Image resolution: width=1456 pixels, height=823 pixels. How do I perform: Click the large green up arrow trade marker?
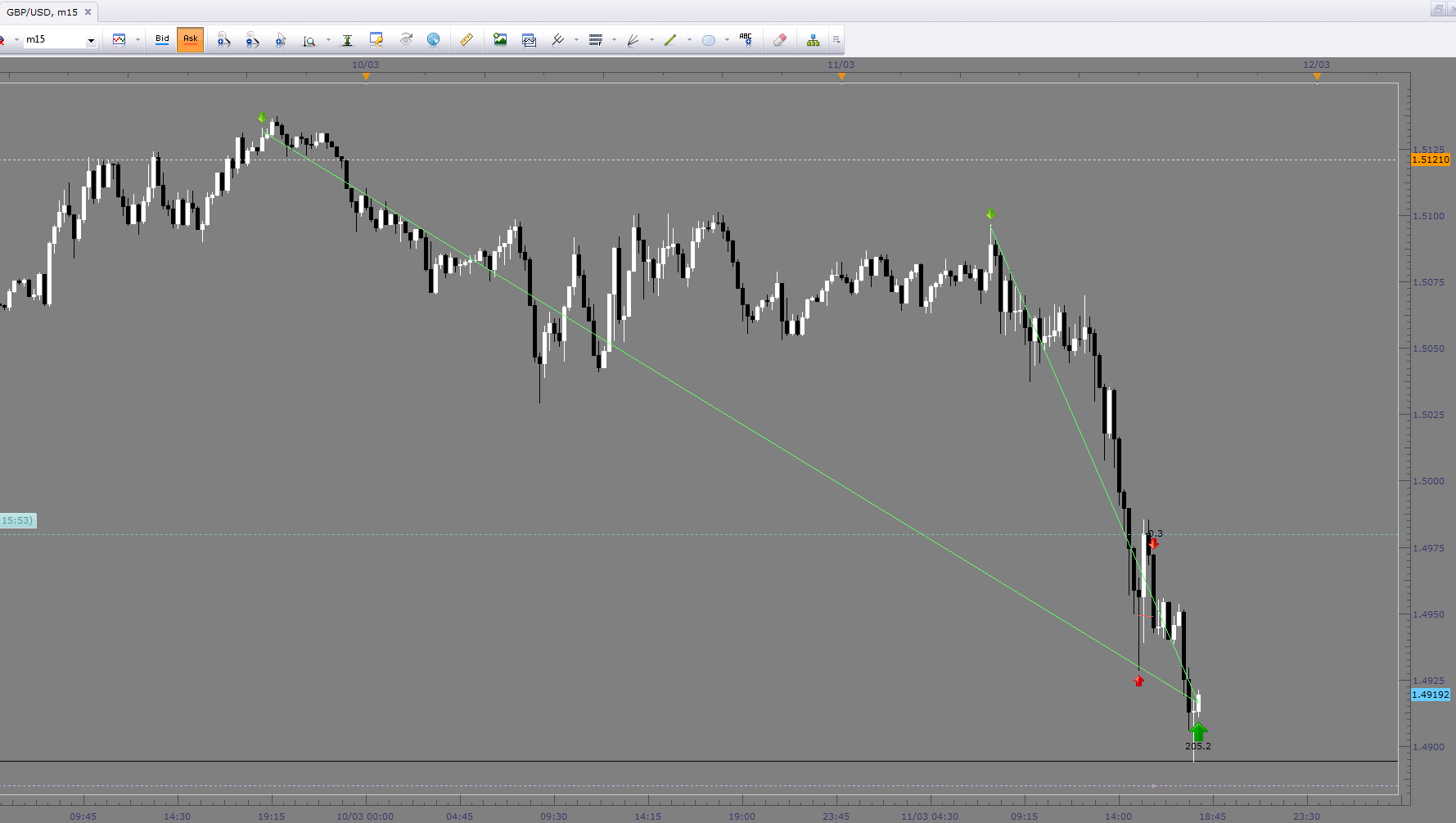point(1198,731)
